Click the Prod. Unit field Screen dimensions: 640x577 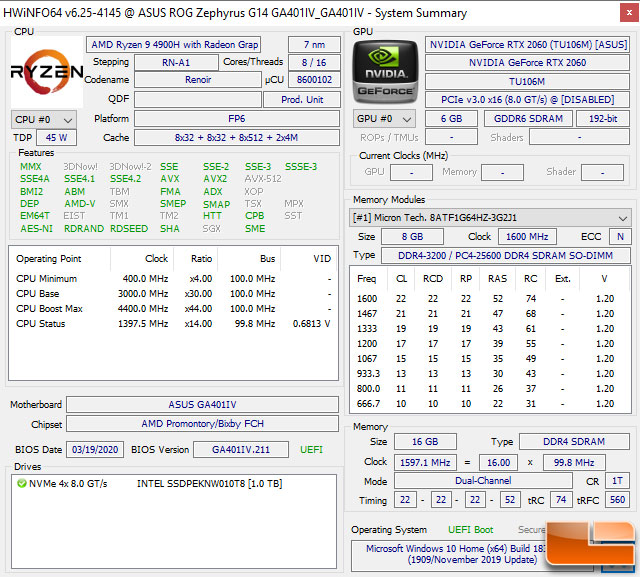[302, 100]
